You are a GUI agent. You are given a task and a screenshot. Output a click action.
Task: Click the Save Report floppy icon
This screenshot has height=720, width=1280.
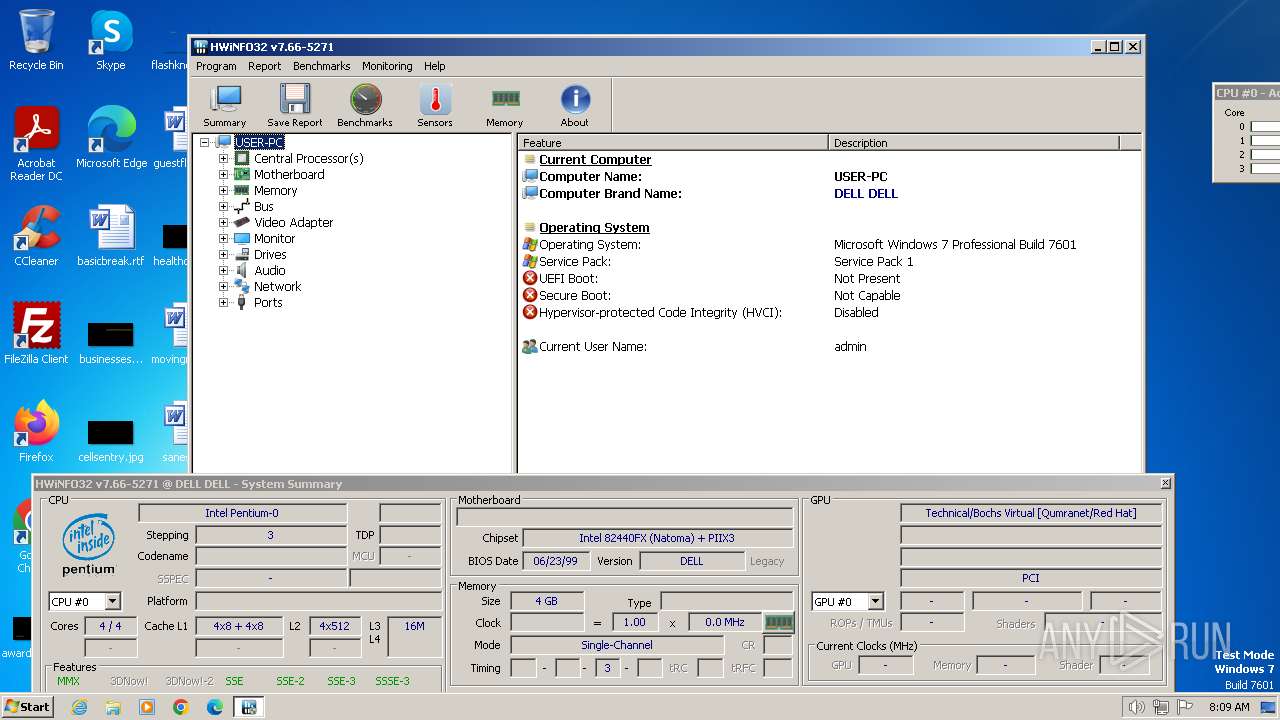coord(294,105)
